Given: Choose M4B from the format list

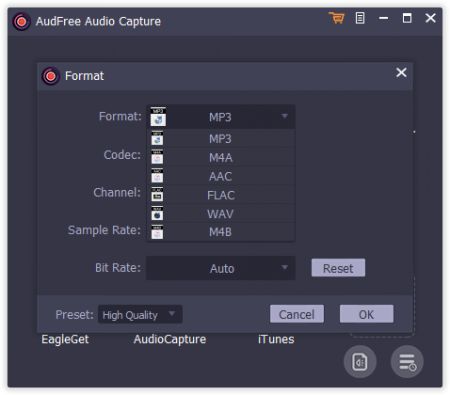Looking at the screenshot, I should click(220, 232).
